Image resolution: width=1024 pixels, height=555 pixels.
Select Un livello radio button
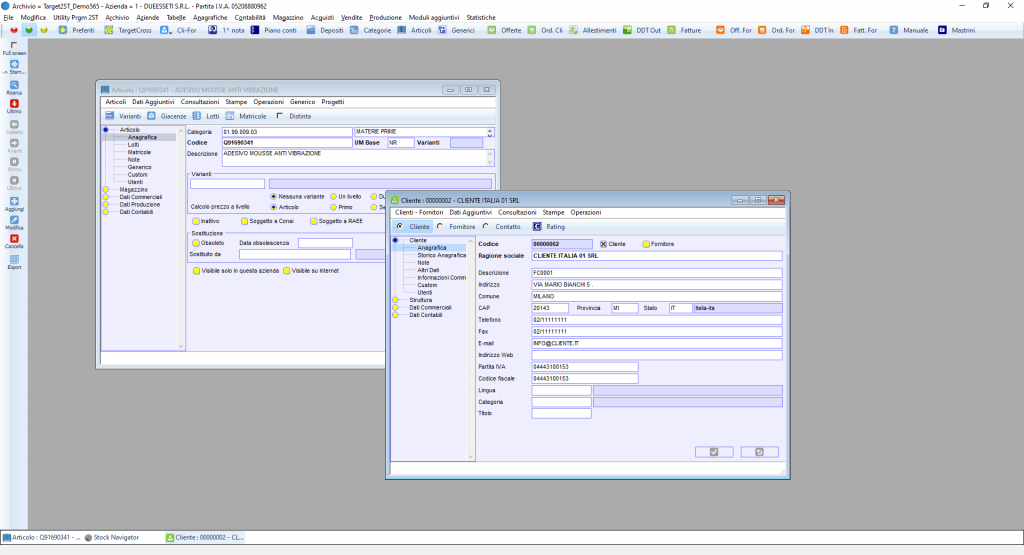(x=333, y=197)
